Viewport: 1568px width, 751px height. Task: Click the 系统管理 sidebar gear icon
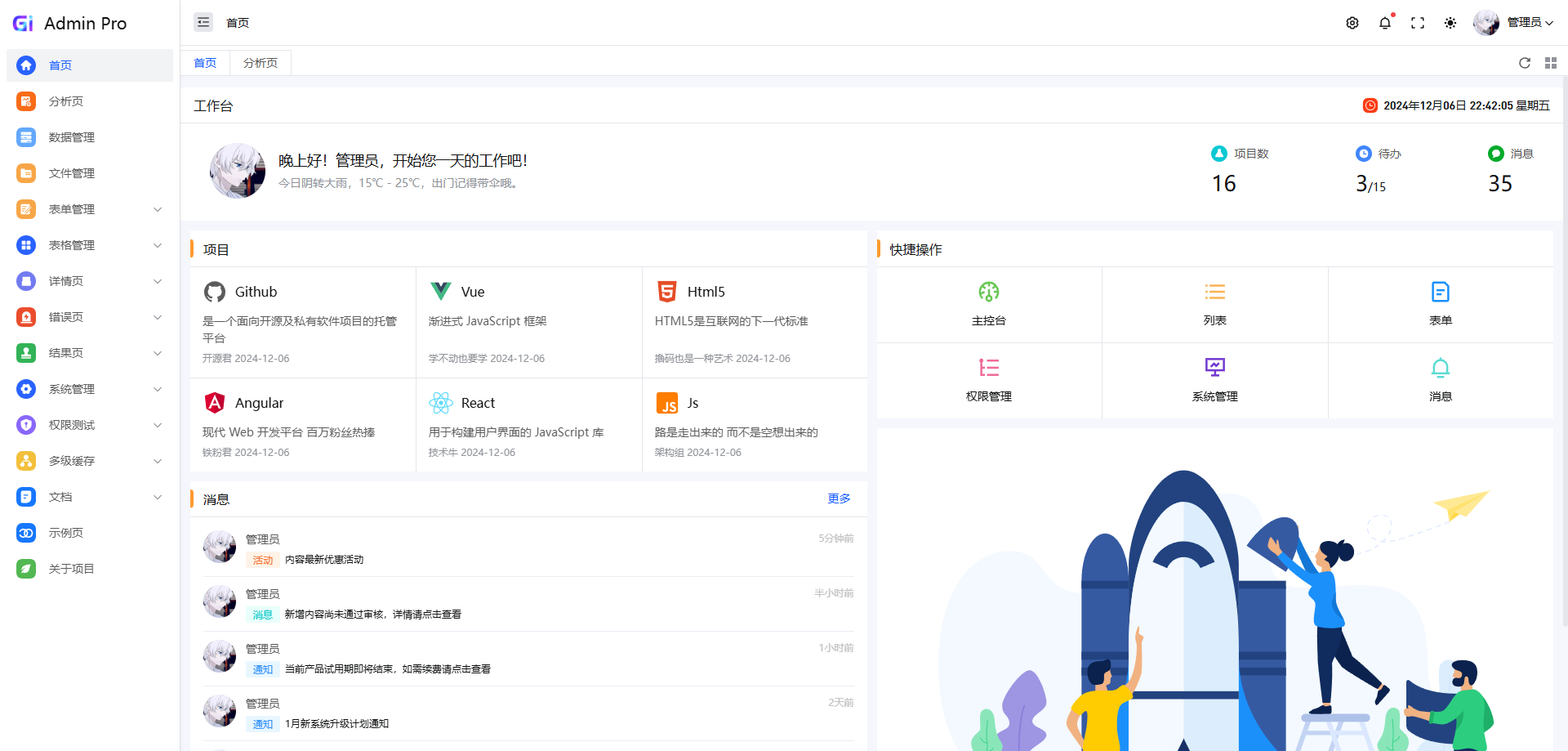[26, 389]
